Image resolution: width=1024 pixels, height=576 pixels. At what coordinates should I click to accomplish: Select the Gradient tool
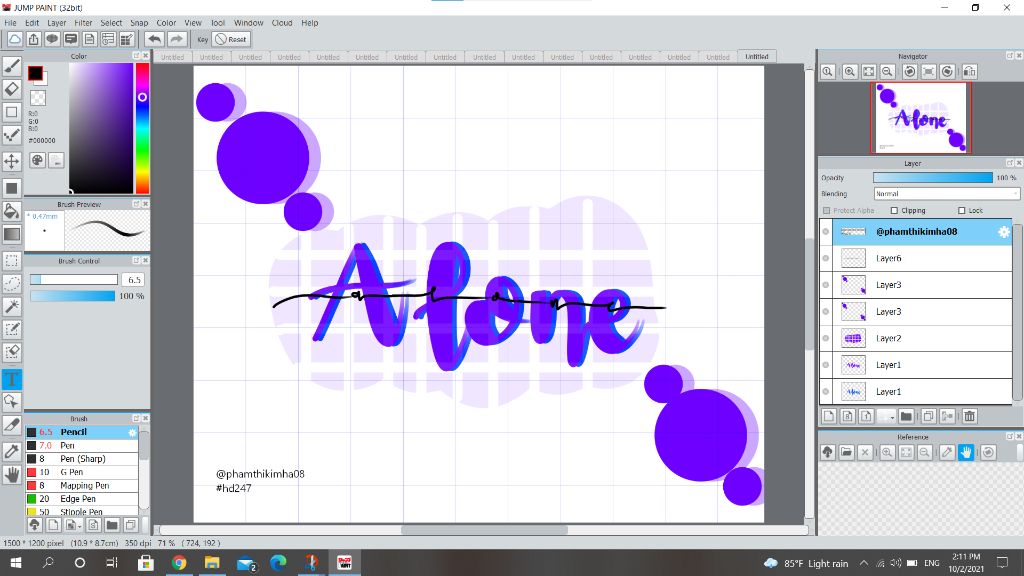tap(12, 234)
